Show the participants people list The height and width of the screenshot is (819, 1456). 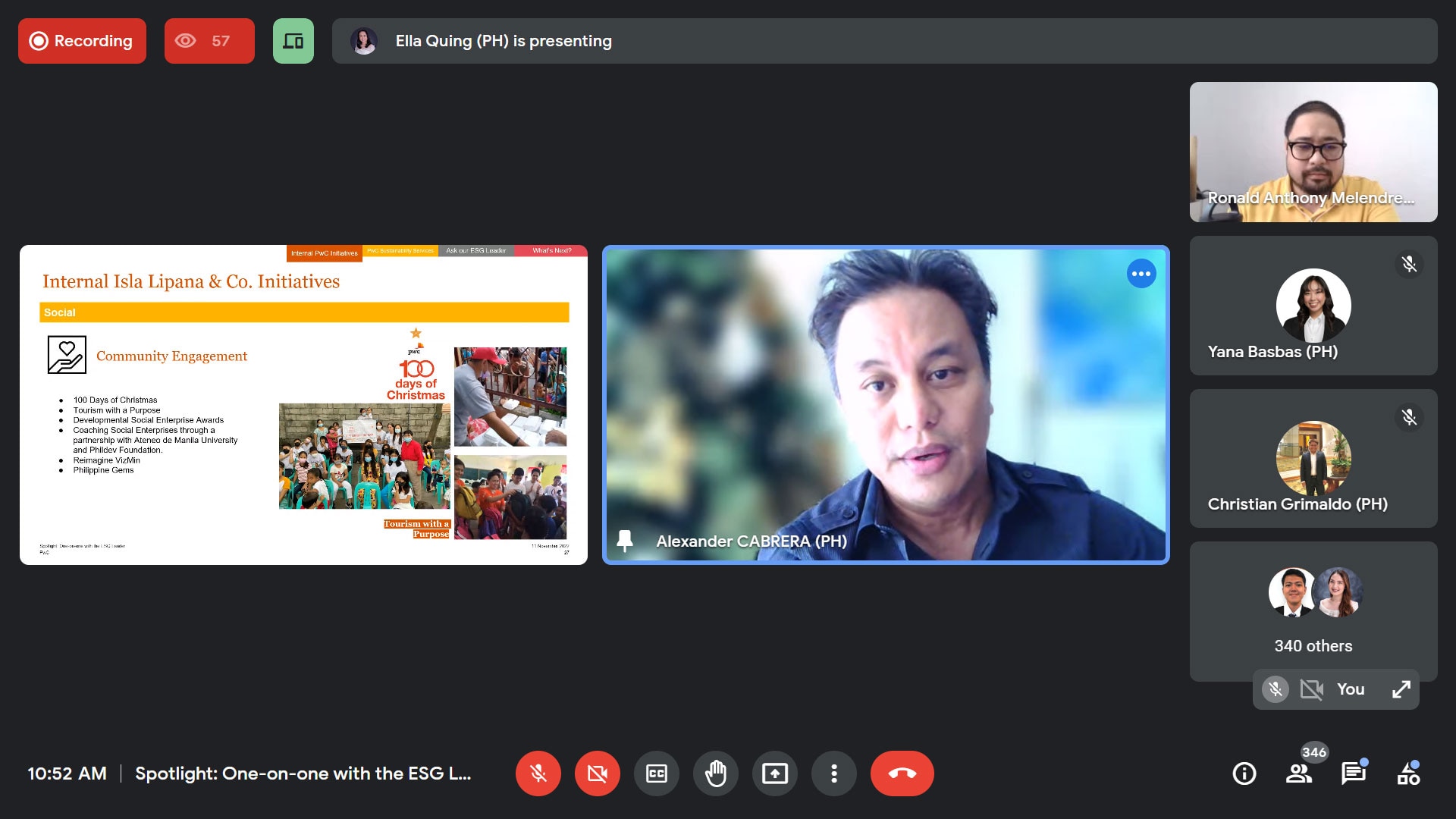(1299, 773)
